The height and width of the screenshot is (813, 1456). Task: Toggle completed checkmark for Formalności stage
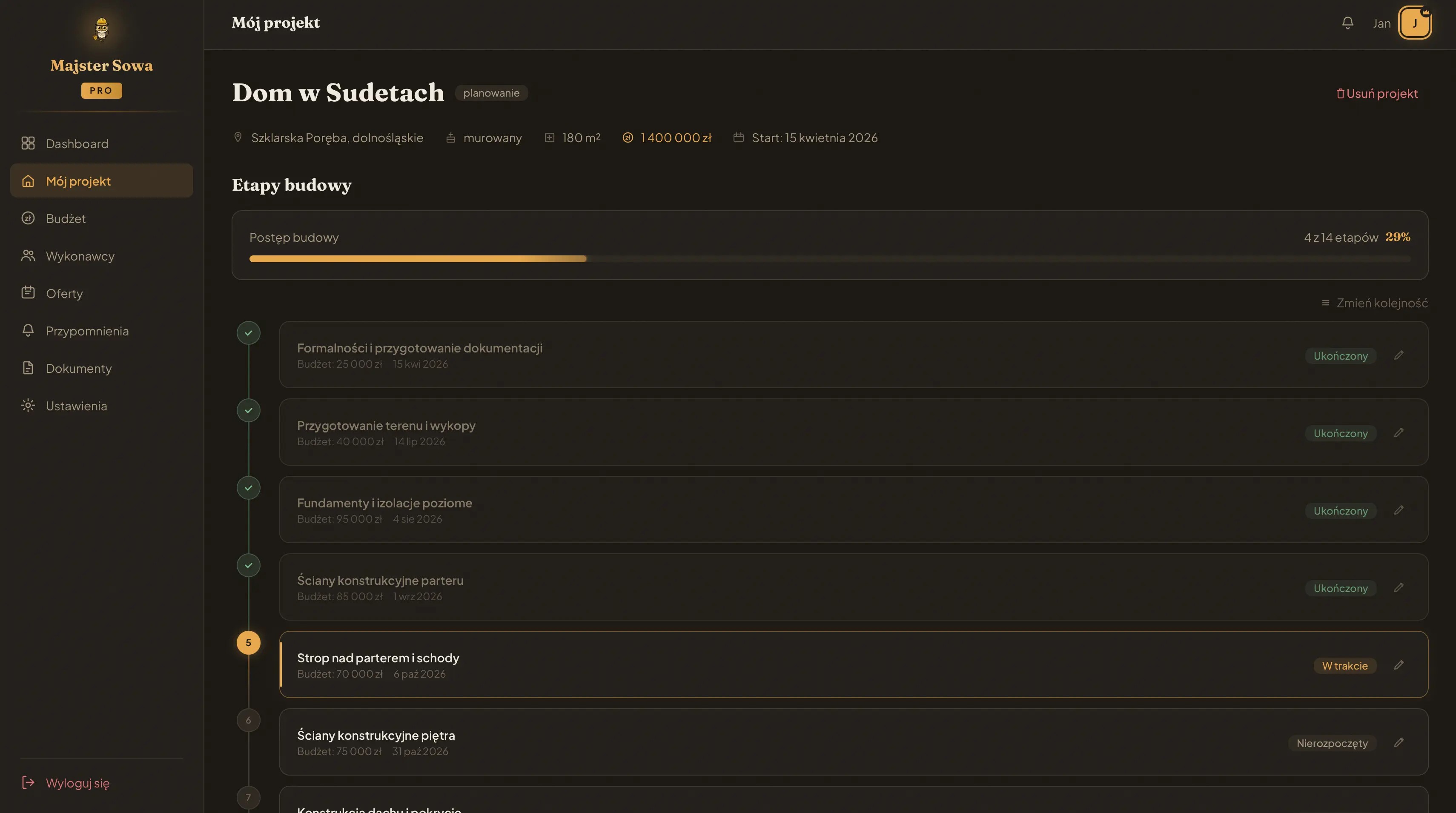click(x=248, y=333)
